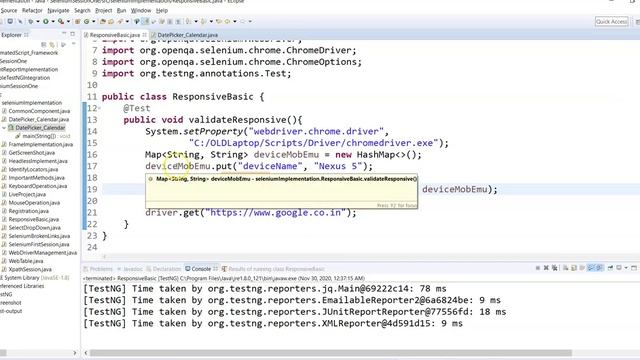Open the Help menu
Screen dimensions: 640x360
pos(162,10)
